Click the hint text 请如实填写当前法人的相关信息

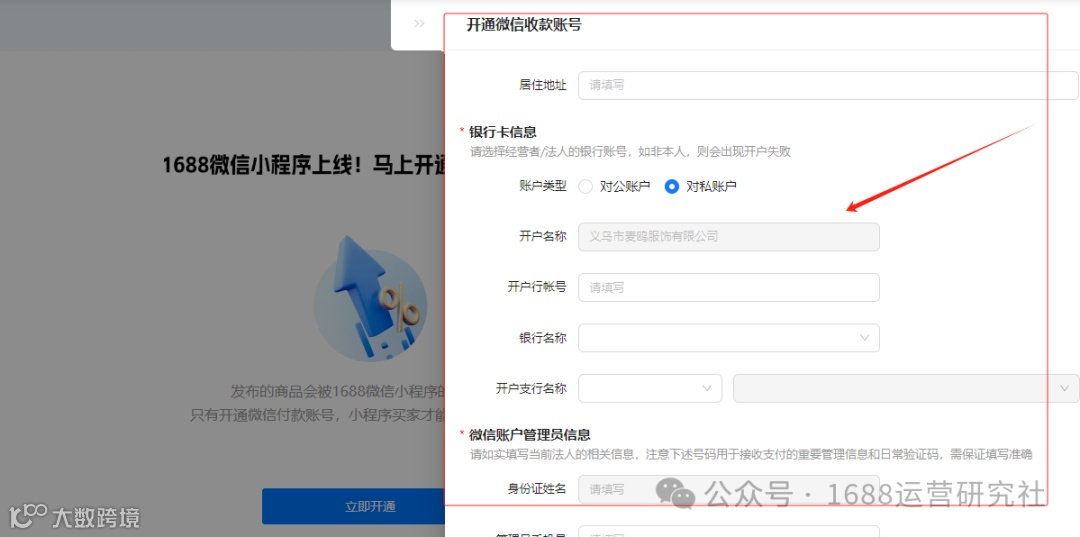[751, 454]
